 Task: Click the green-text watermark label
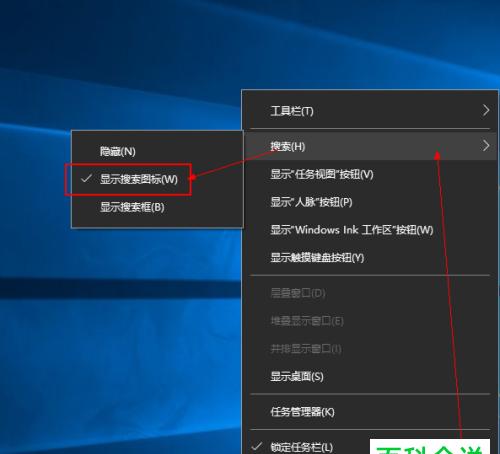(x=430, y=447)
